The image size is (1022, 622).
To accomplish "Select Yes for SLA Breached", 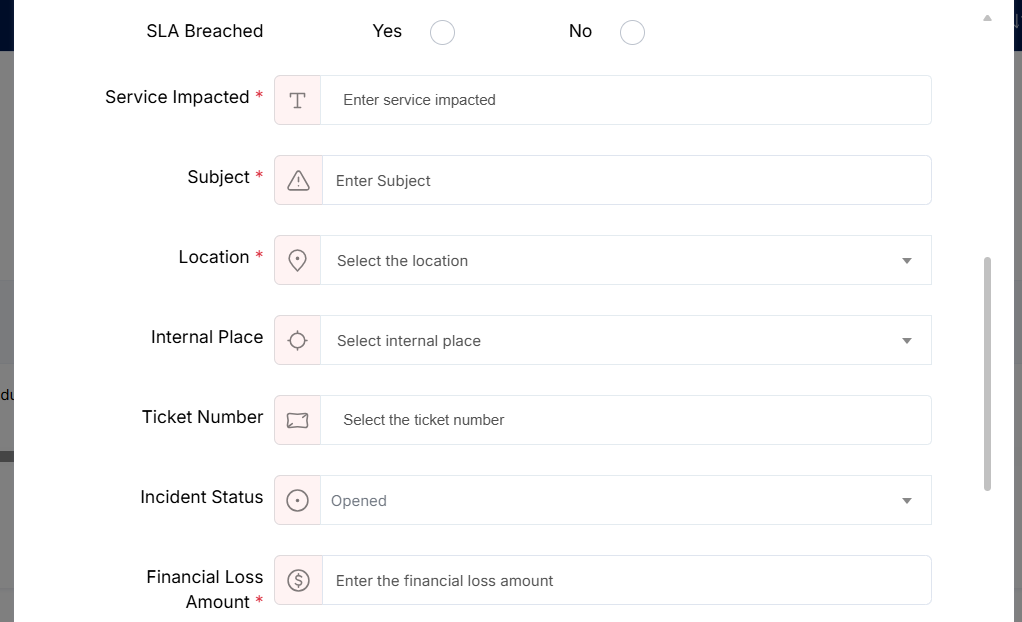I will click(442, 32).
